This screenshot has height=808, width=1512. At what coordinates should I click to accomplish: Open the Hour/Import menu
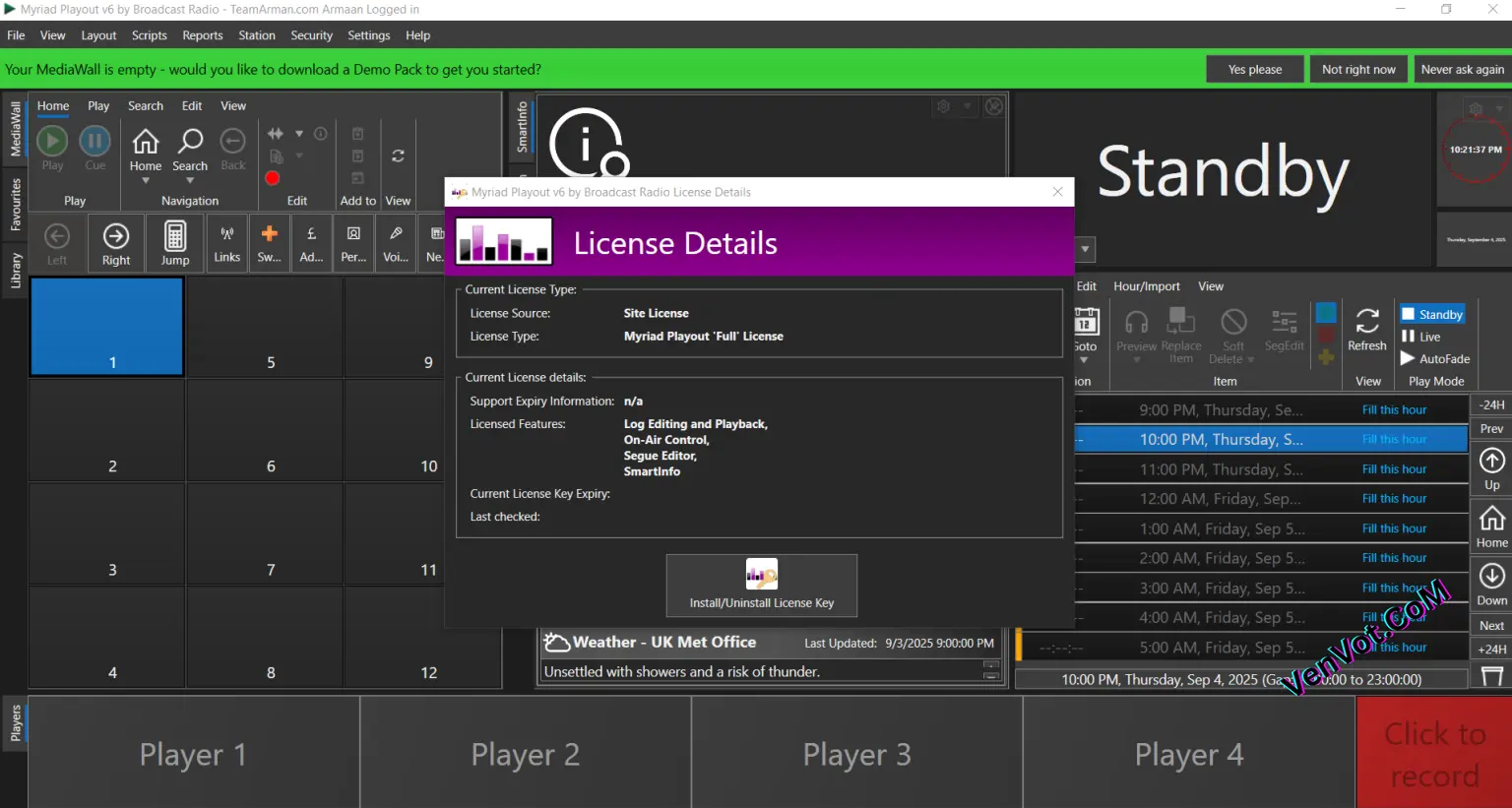pos(1147,285)
